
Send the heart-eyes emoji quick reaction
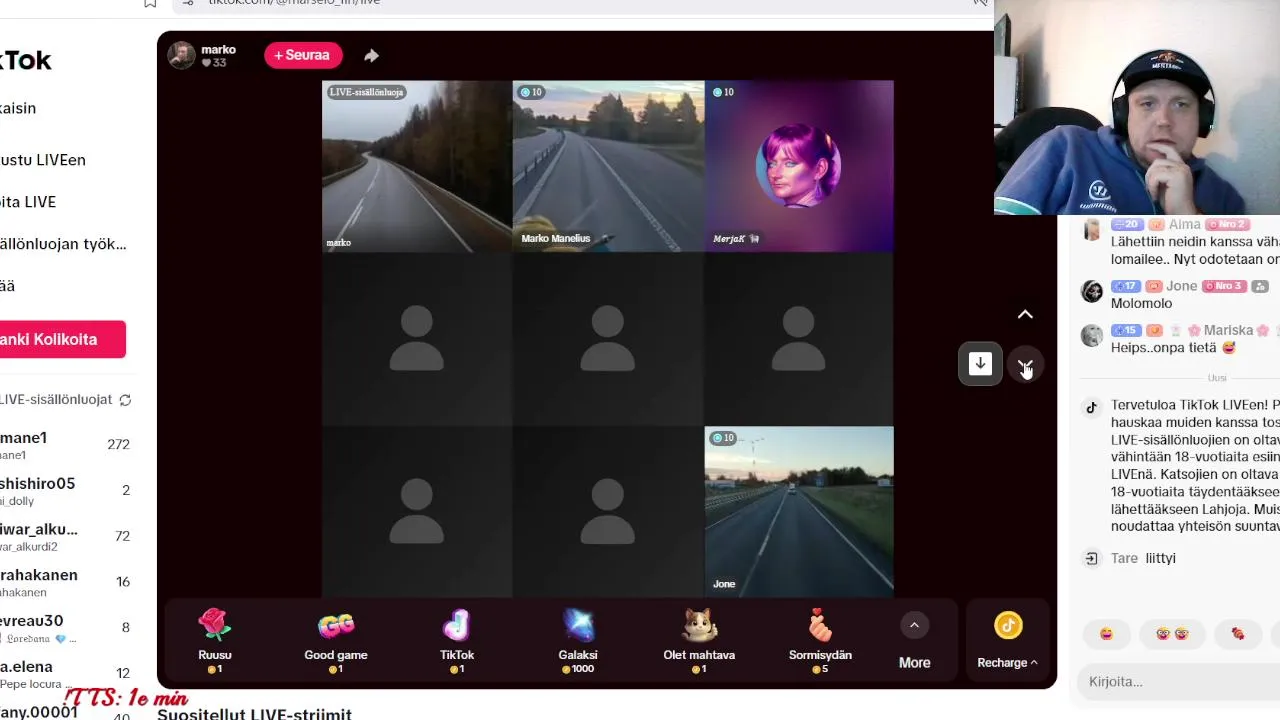pyautogui.click(x=1106, y=634)
